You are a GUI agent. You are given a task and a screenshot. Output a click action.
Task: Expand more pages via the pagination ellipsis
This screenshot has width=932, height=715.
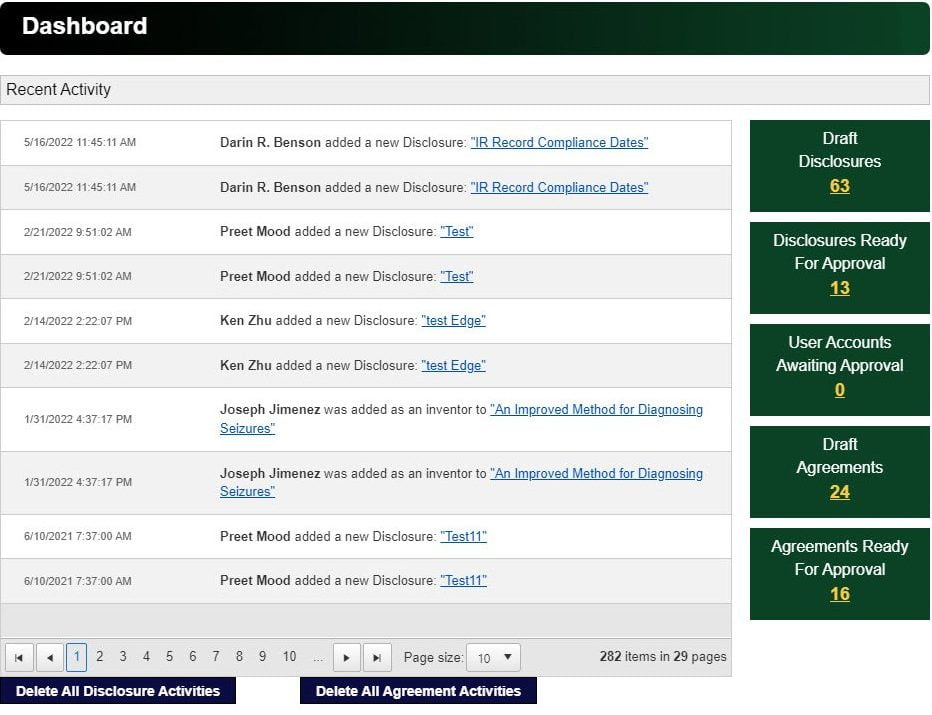[318, 657]
